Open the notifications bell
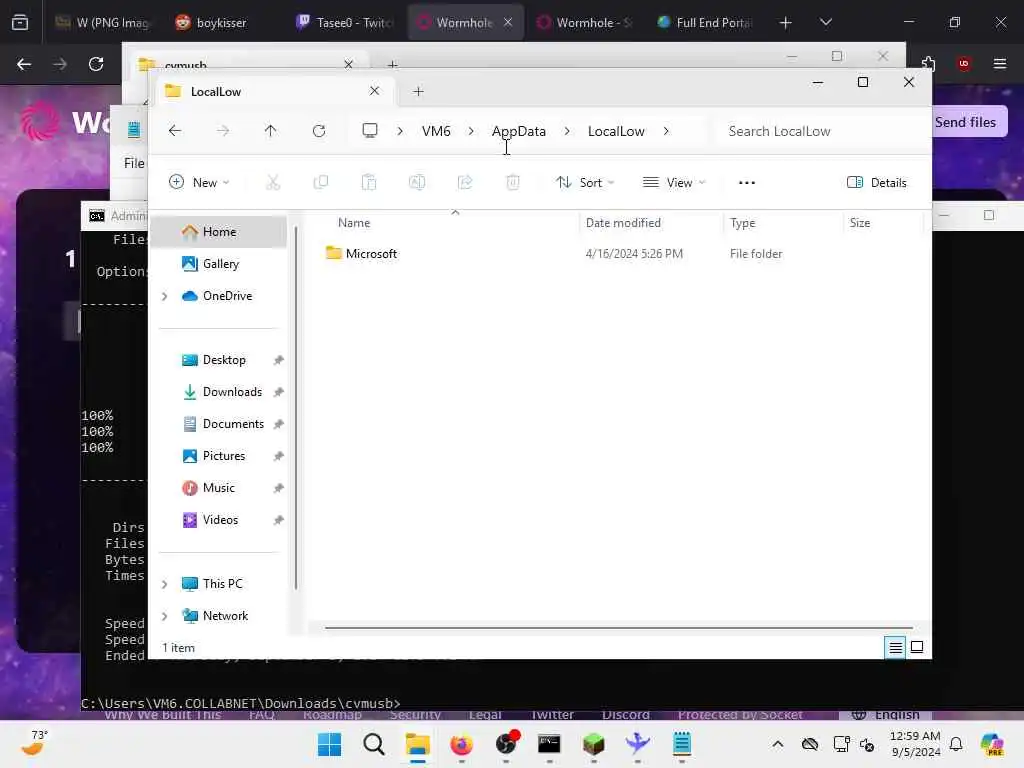 (955, 744)
